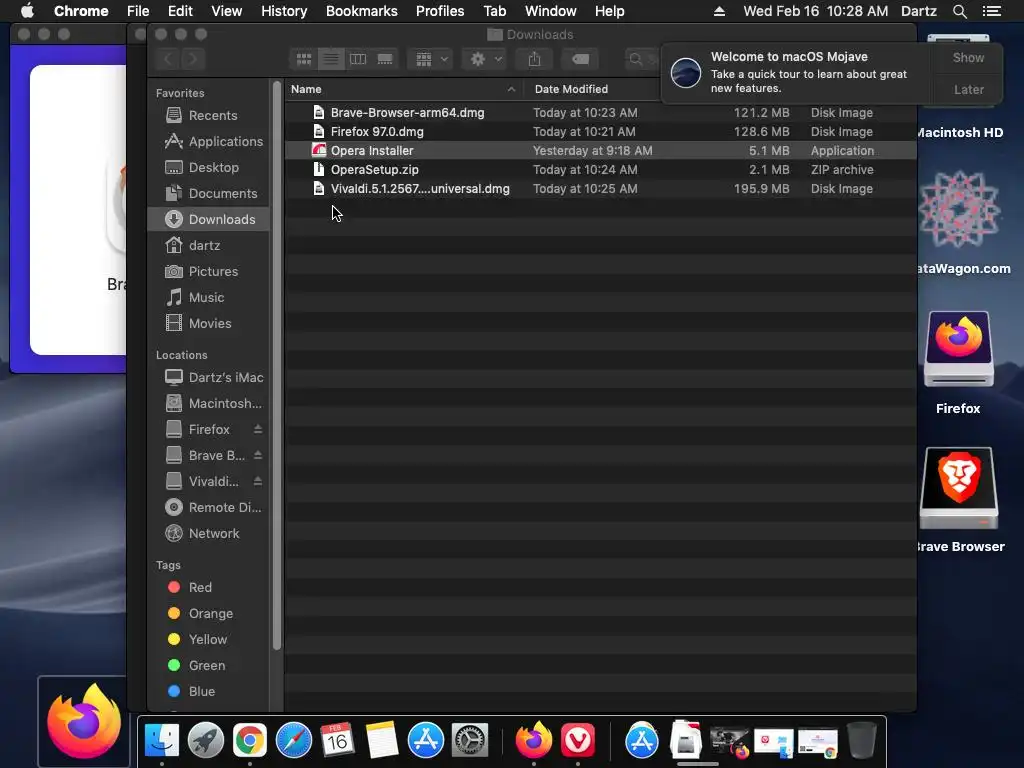Select Remote Disc in sidebar

pos(208,507)
